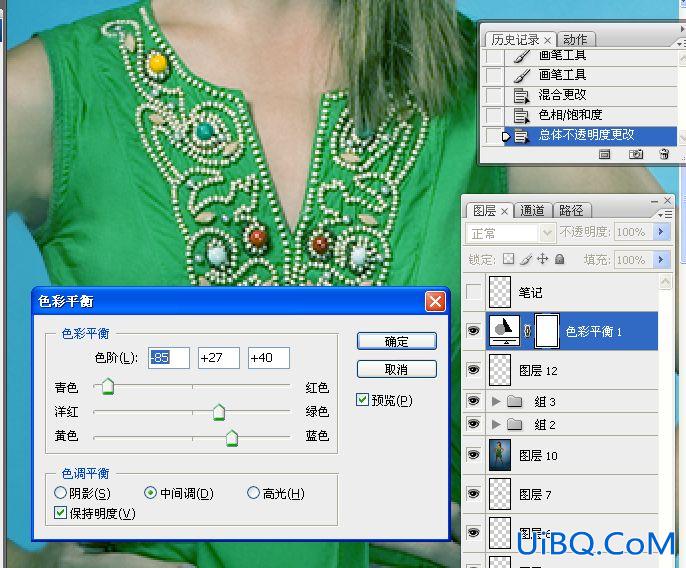686x568 pixels.
Task: Toggle the 预览(P) preview checkbox
Action: [x=362, y=400]
